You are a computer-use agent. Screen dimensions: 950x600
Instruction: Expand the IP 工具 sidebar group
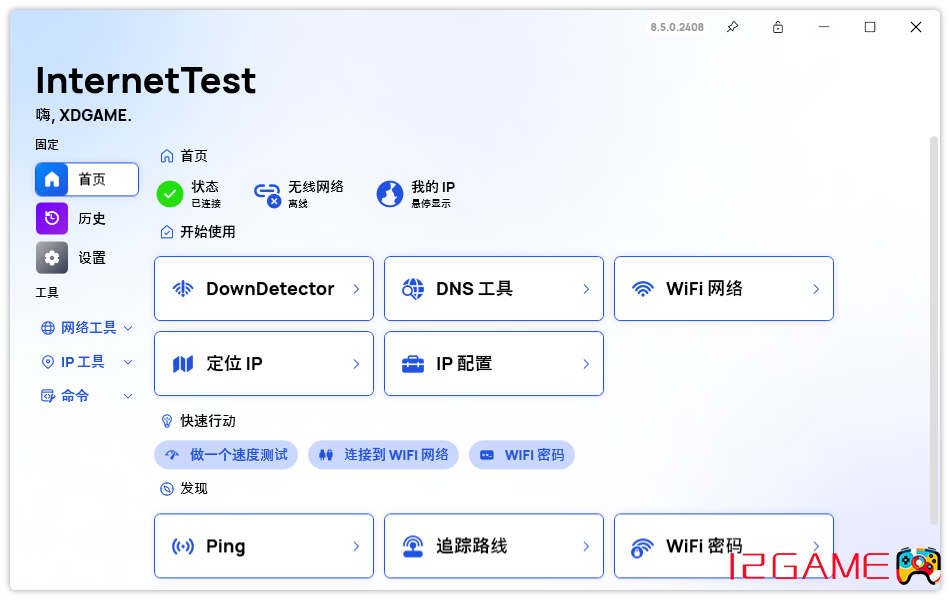click(87, 362)
